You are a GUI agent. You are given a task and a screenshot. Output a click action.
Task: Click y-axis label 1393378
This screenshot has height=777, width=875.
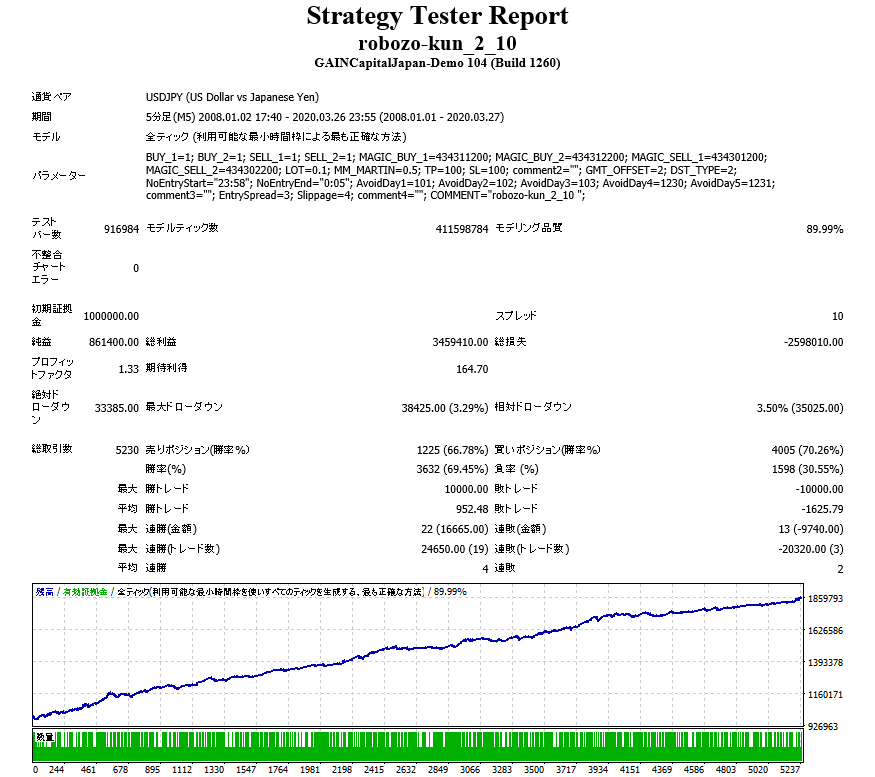[x=825, y=663]
